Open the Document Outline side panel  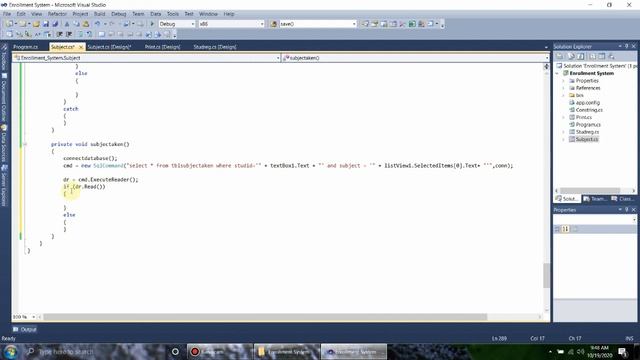[4, 97]
